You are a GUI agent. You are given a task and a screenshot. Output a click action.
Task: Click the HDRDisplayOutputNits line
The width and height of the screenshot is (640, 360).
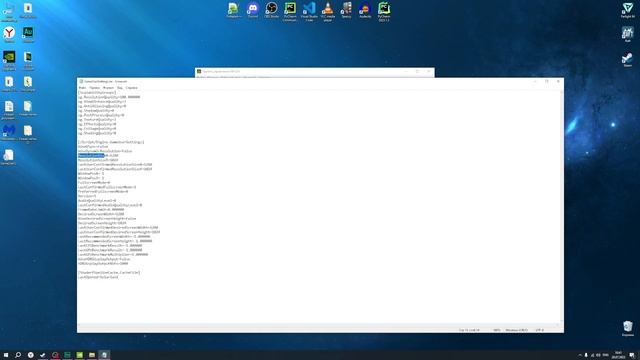(x=103, y=263)
